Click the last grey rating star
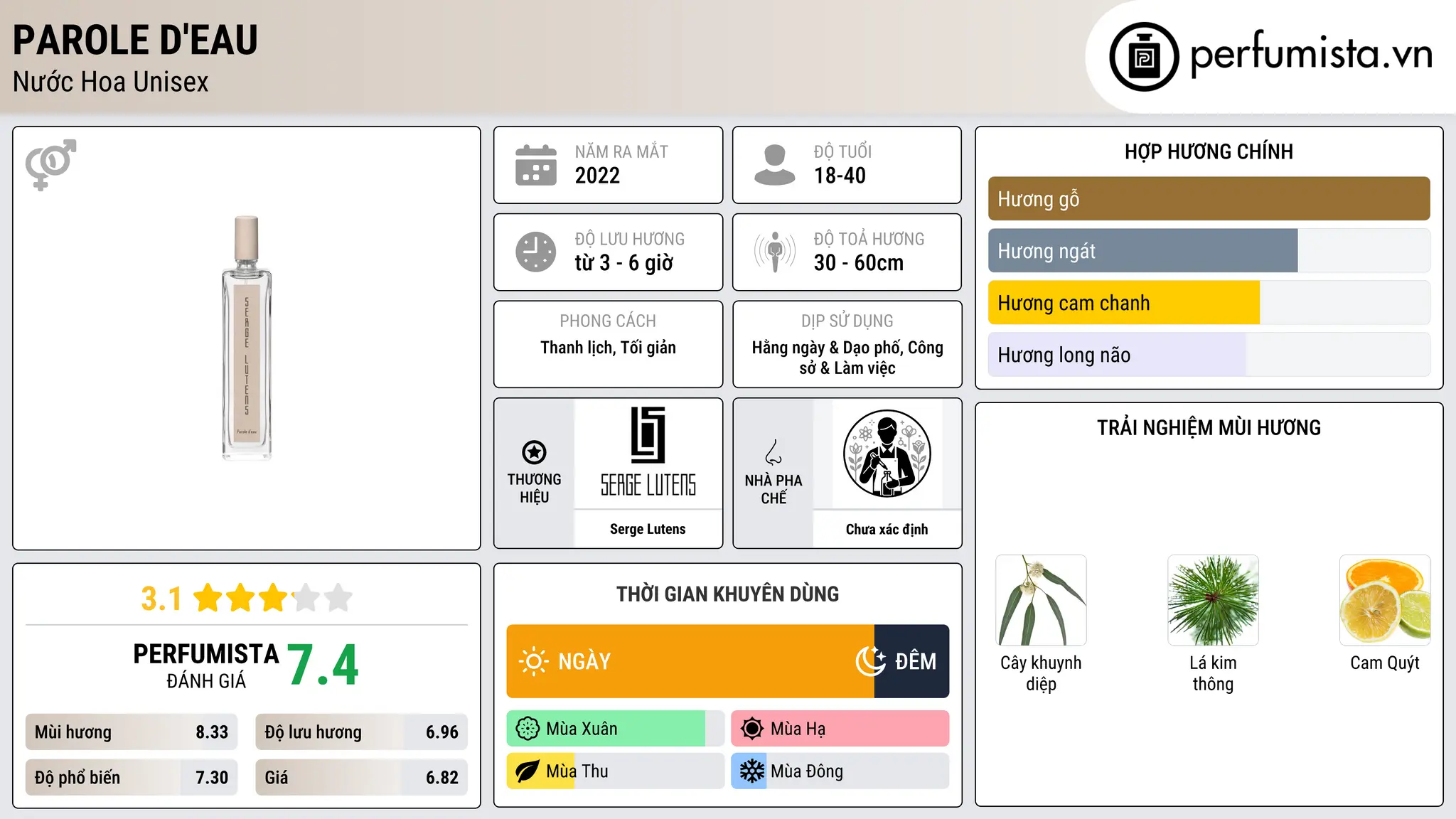The width and height of the screenshot is (1456, 819). point(338,598)
